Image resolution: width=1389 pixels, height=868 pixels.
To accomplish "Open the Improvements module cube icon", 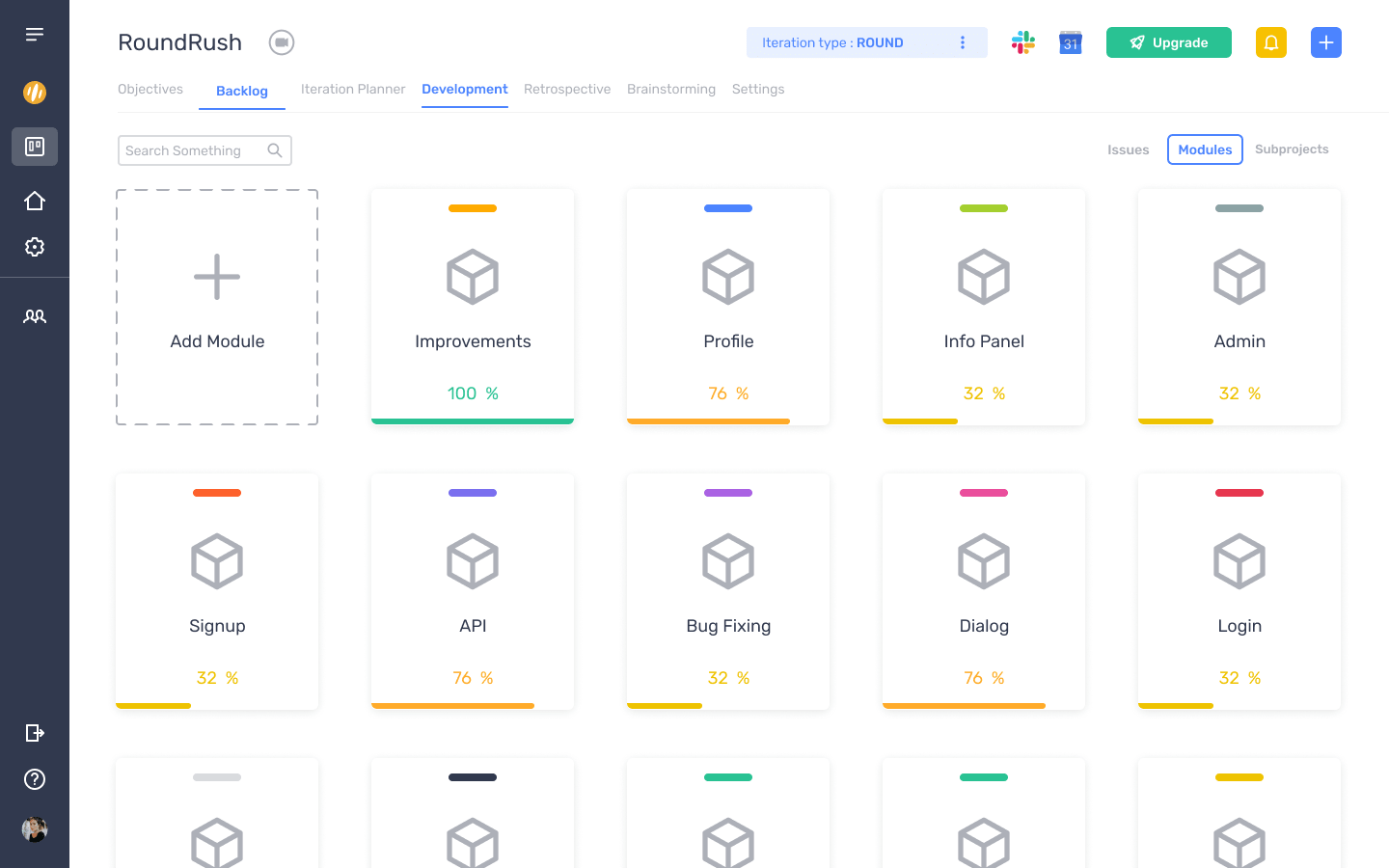I will [473, 277].
